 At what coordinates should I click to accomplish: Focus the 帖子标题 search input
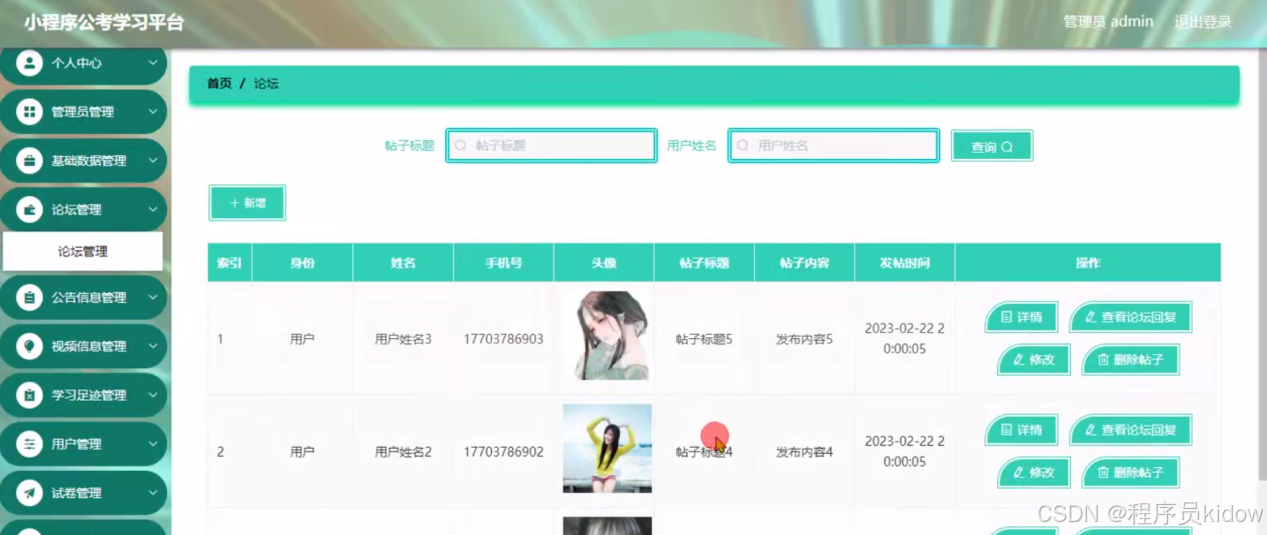coord(551,145)
